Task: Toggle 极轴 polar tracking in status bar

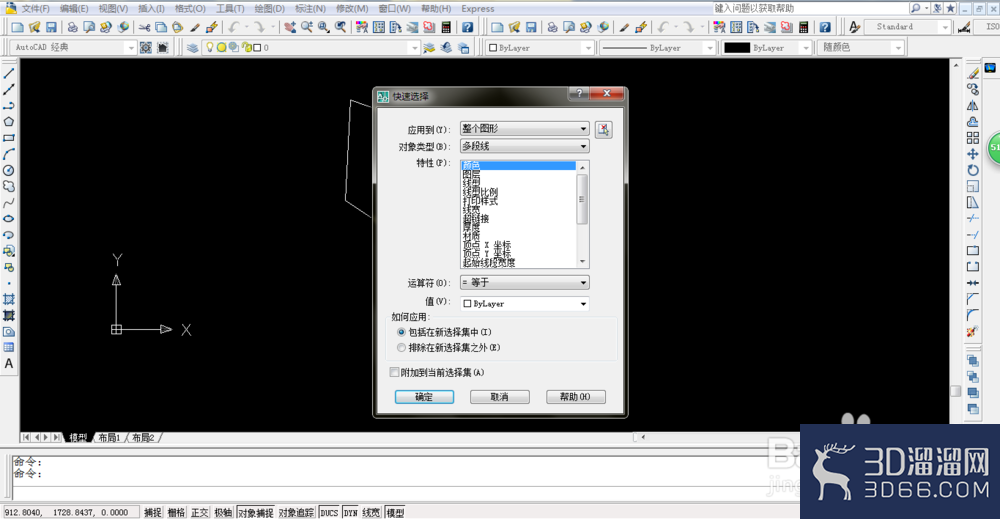Action: 223,512
